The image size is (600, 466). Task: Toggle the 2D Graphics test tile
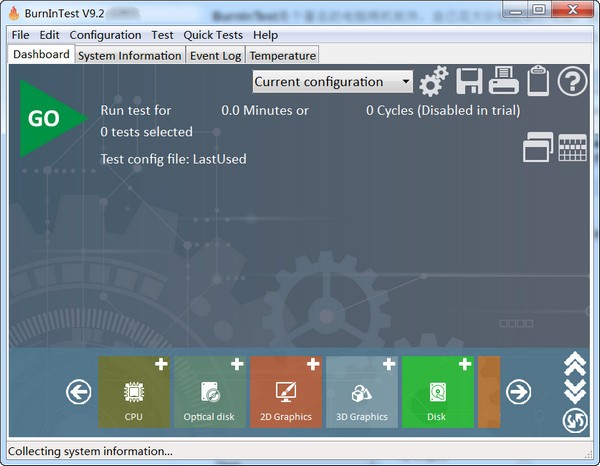[x=286, y=392]
